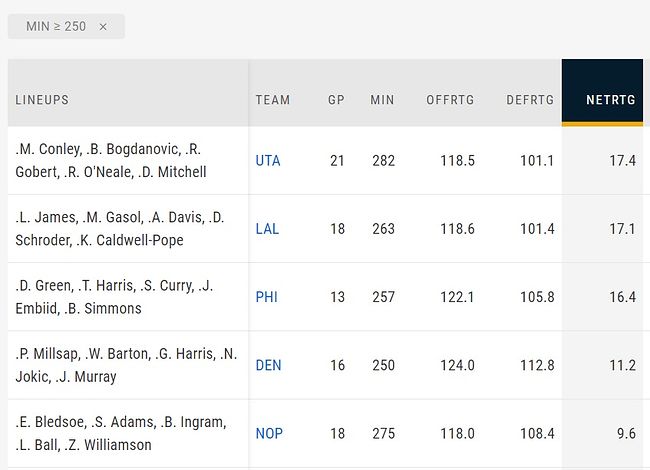Click the TEAM column header

click(273, 100)
